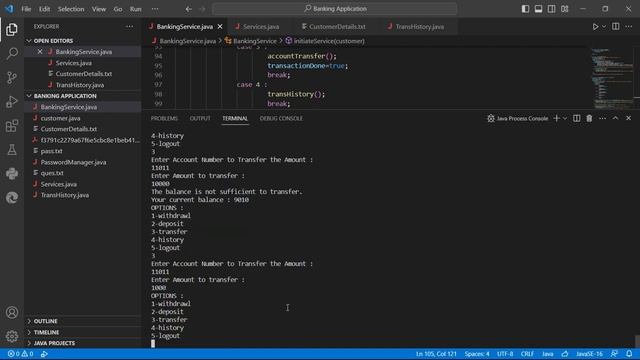This screenshot has height=360, width=640.
Task: Close the terminal panel
Action: click(x=629, y=118)
